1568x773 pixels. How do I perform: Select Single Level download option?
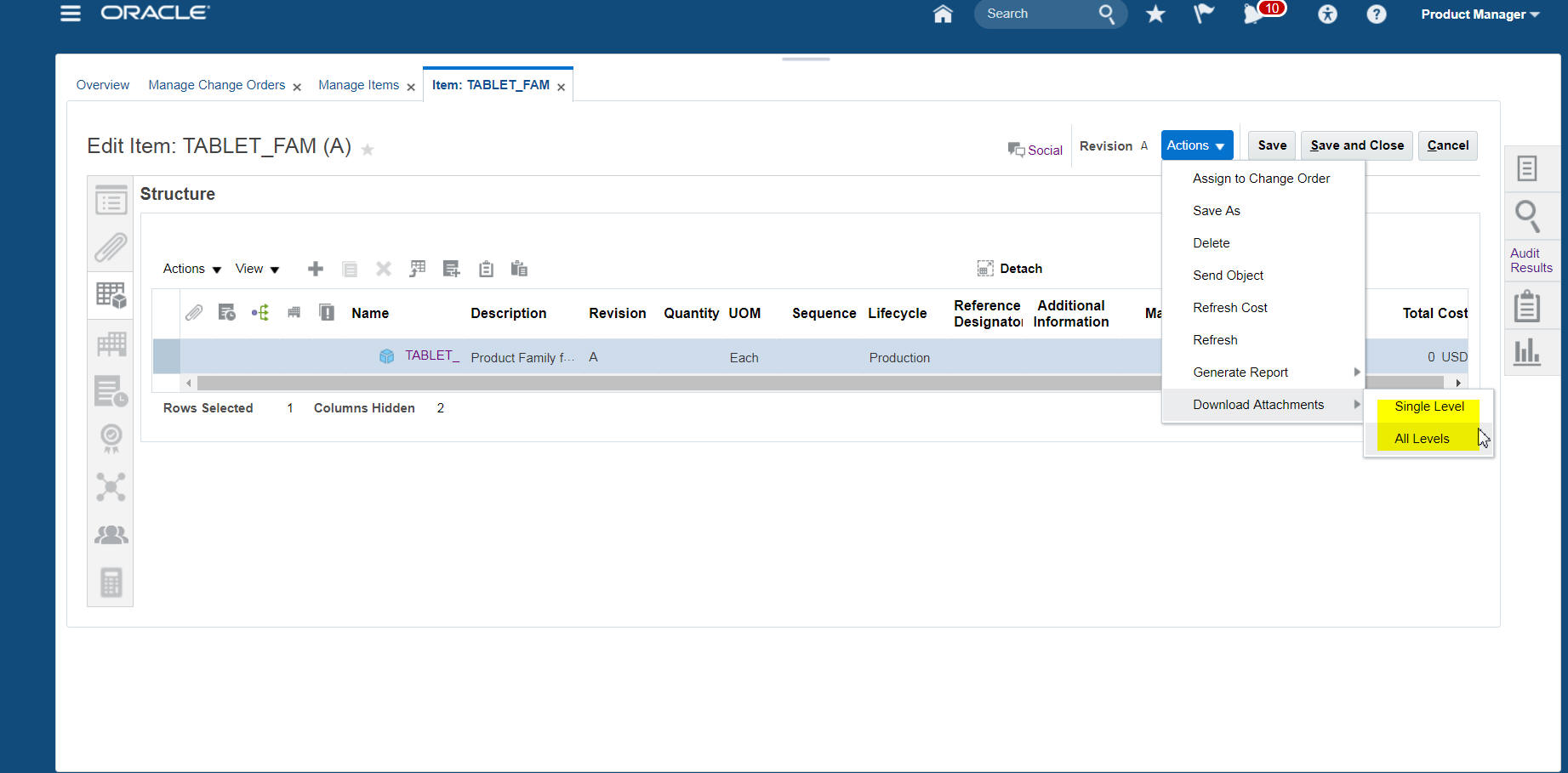pos(1428,406)
